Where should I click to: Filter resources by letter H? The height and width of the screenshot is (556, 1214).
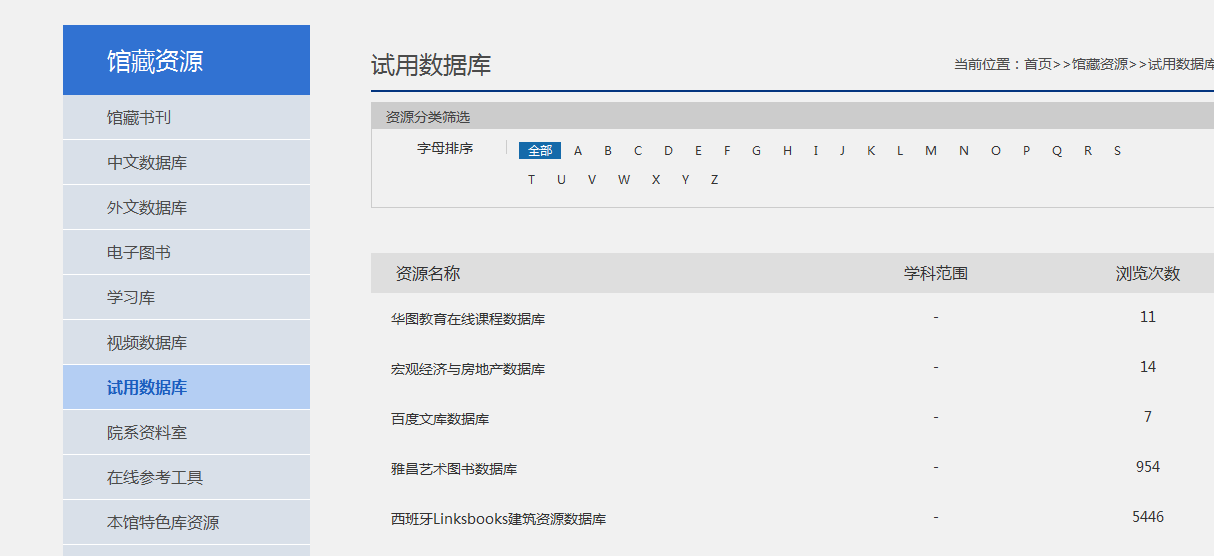[x=787, y=151]
